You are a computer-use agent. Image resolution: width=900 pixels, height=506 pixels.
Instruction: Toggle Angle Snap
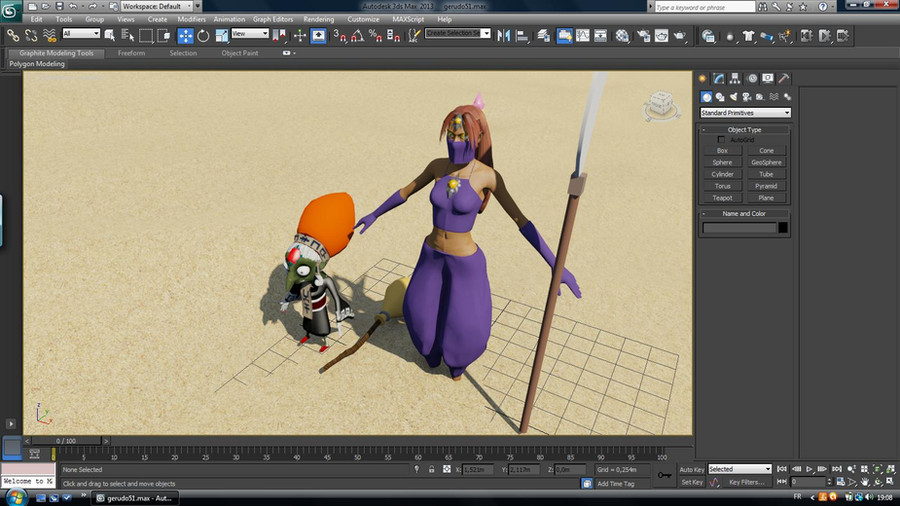pyautogui.click(x=357, y=36)
